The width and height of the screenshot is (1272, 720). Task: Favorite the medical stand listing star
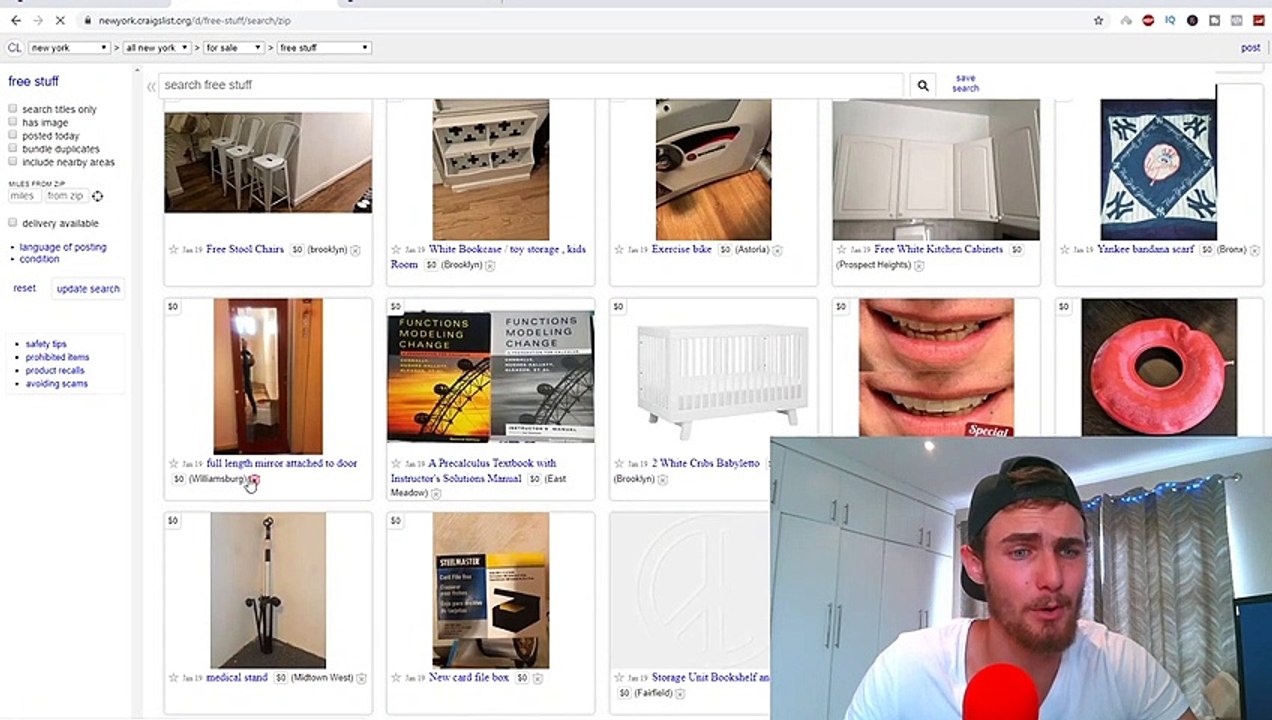tap(173, 678)
